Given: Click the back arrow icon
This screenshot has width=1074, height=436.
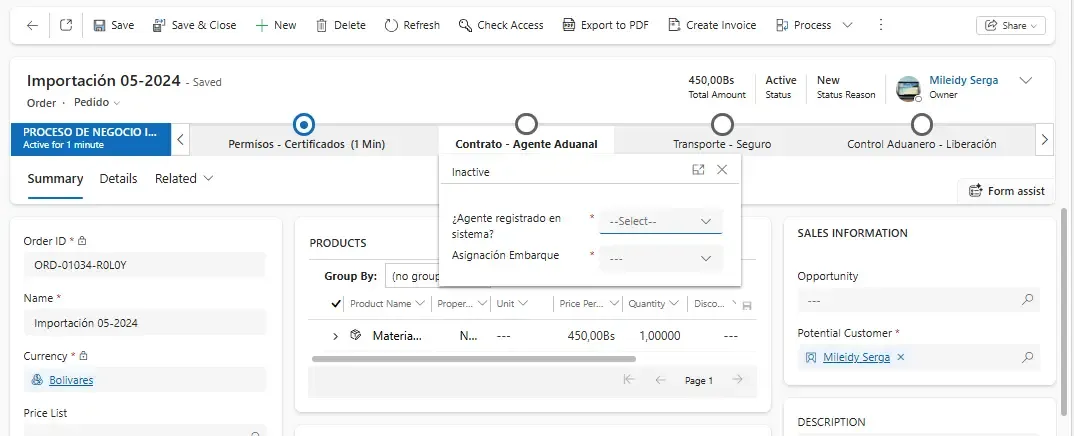Looking at the screenshot, I should (32, 25).
